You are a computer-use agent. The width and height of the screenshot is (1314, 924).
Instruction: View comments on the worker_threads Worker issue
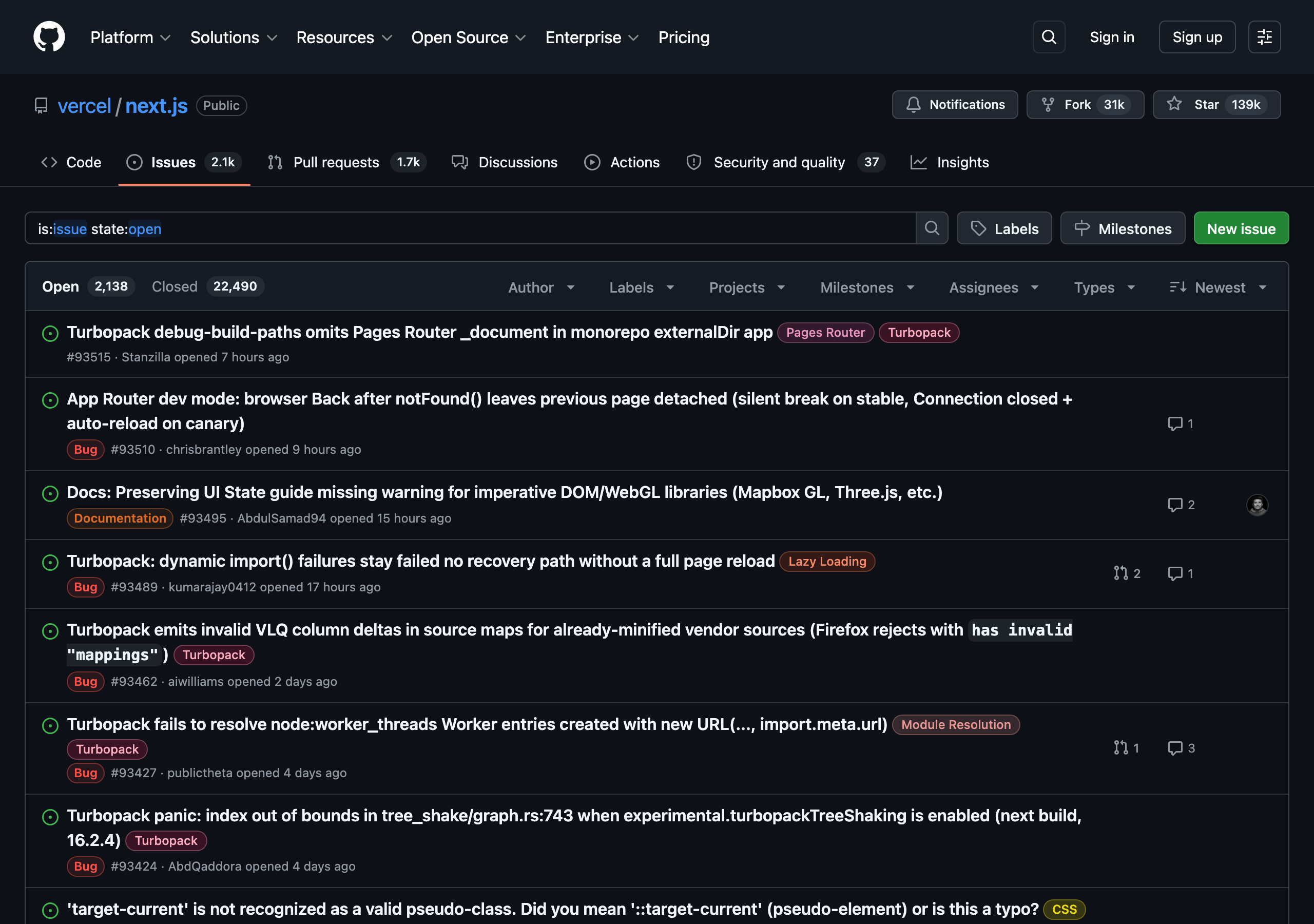[1181, 748]
